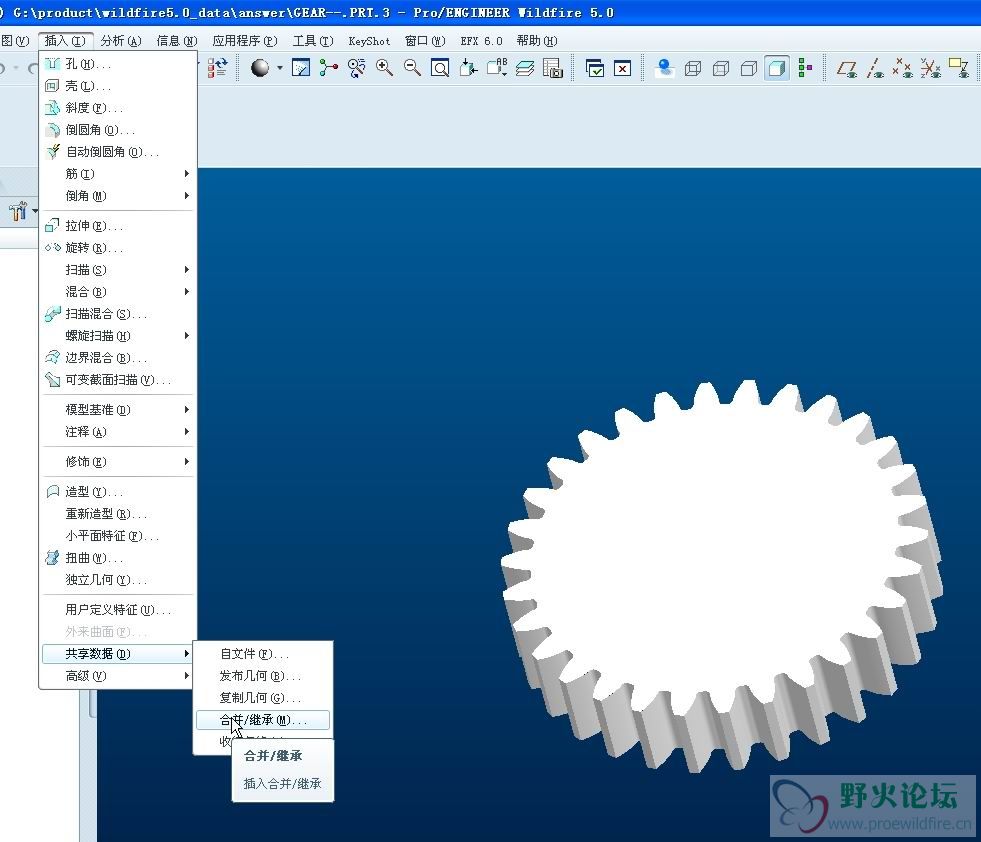The height and width of the screenshot is (842, 981).
Task: Click the zoom out magnifier
Action: [x=412, y=68]
